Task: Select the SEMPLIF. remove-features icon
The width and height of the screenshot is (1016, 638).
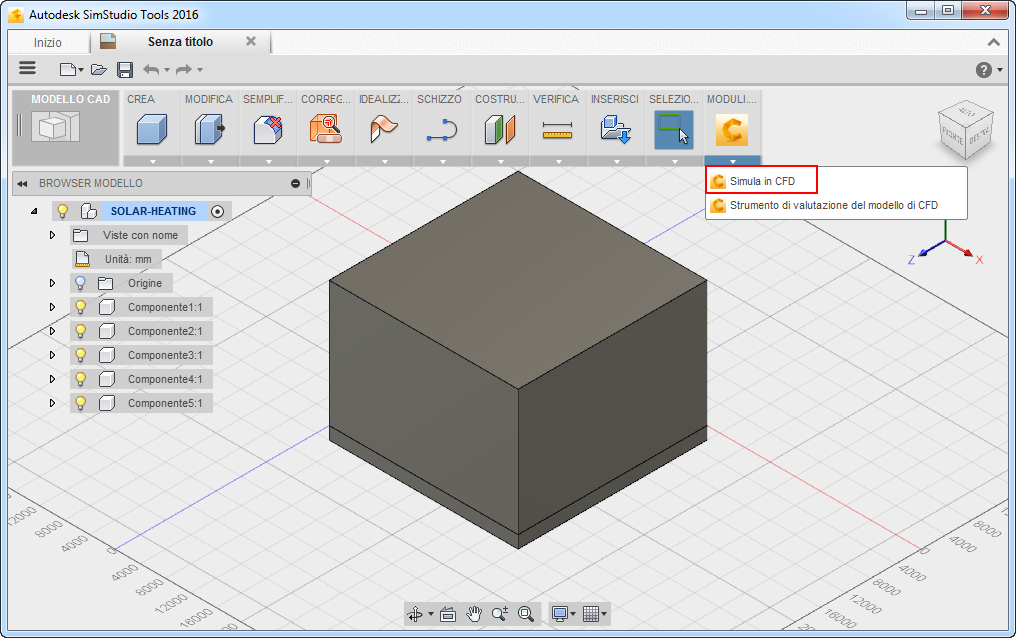Action: point(268,129)
